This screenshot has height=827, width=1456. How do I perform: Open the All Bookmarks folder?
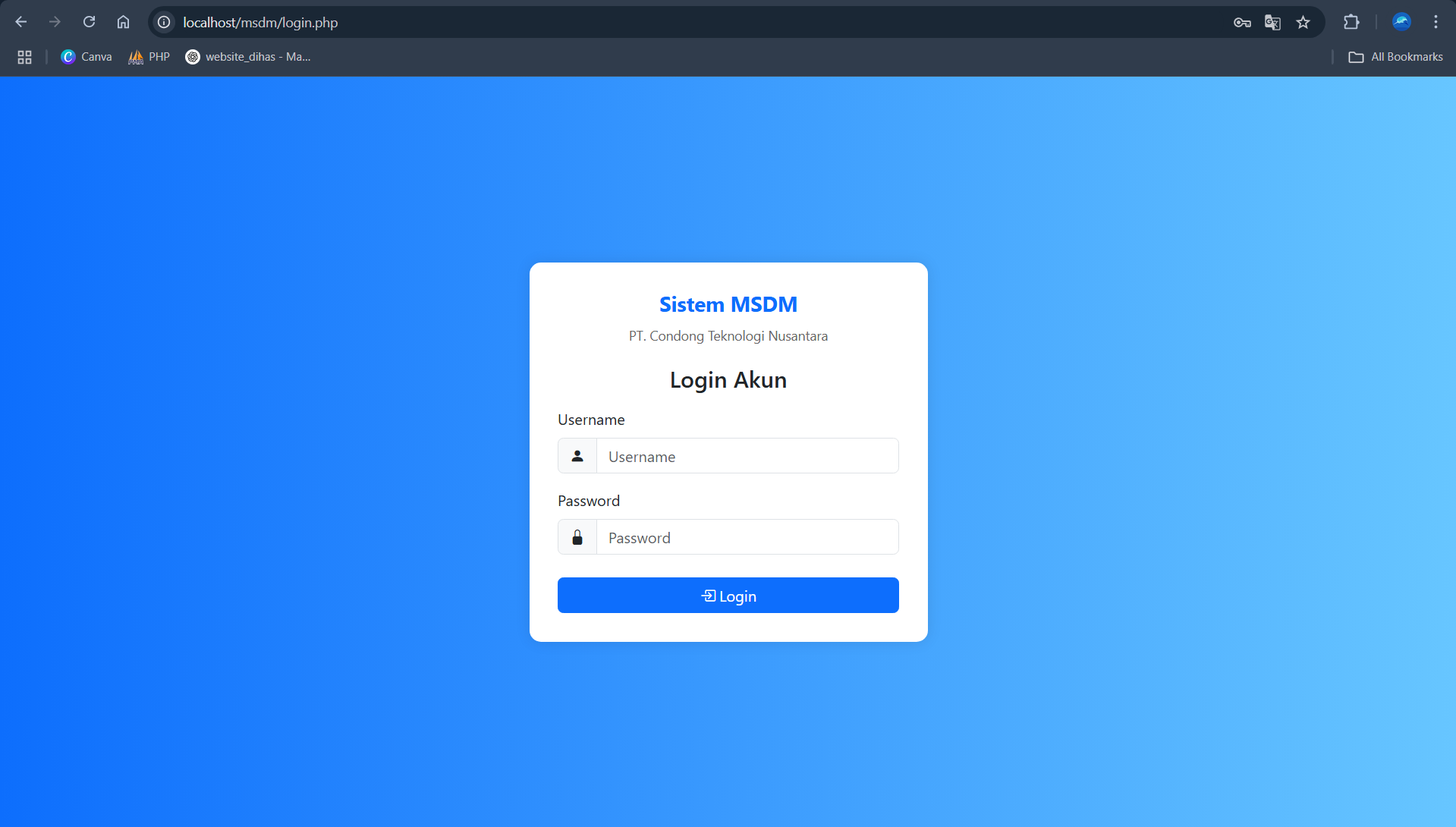click(1396, 57)
